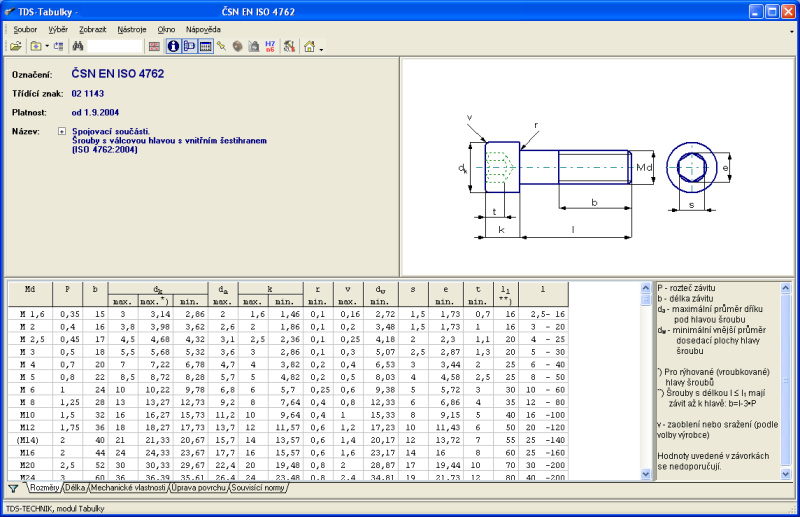Viewport: 800px width, 517px height.
Task: Select the M 4 row label
Action: 27,365
